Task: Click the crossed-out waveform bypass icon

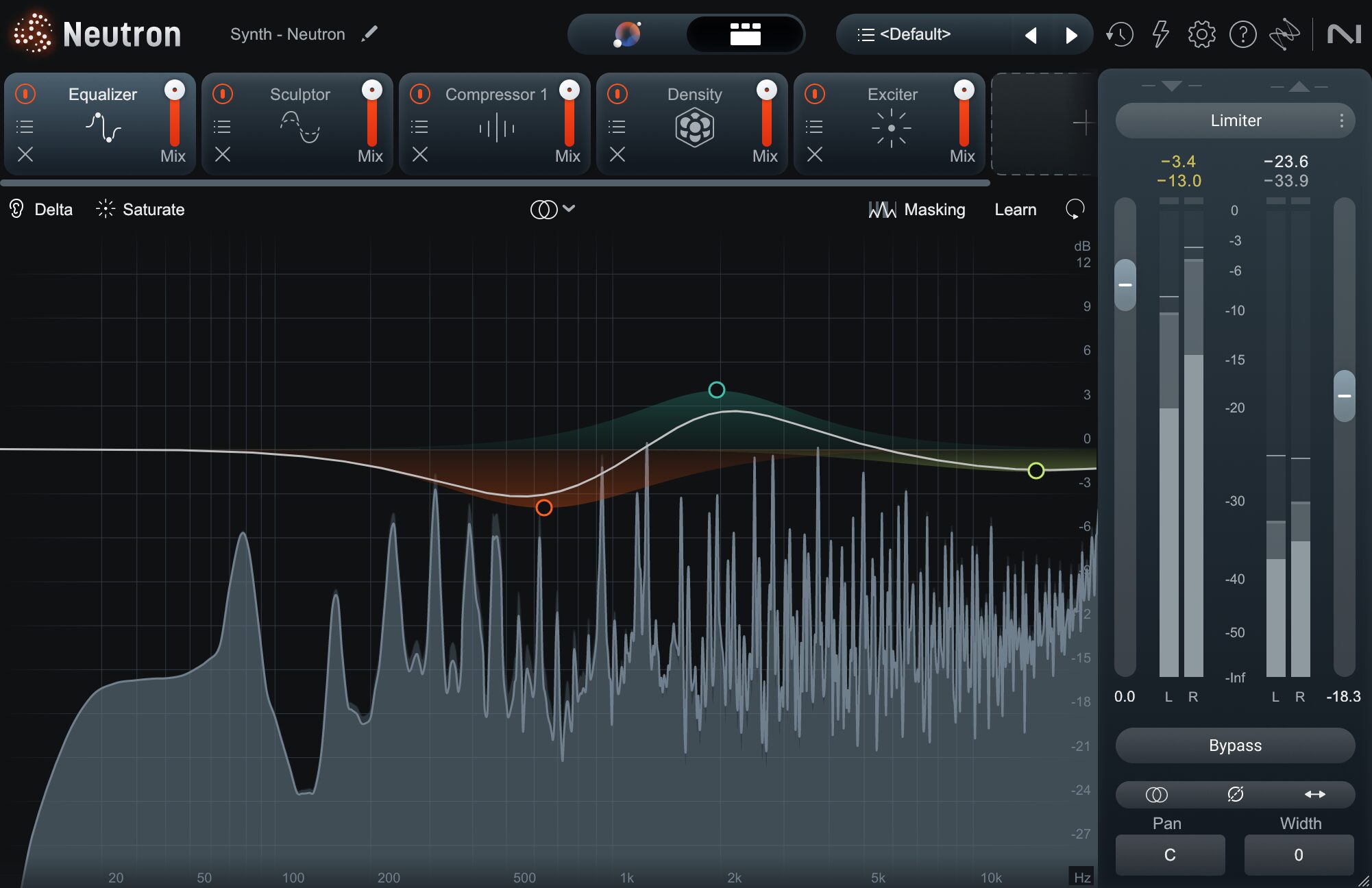Action: point(1284,34)
